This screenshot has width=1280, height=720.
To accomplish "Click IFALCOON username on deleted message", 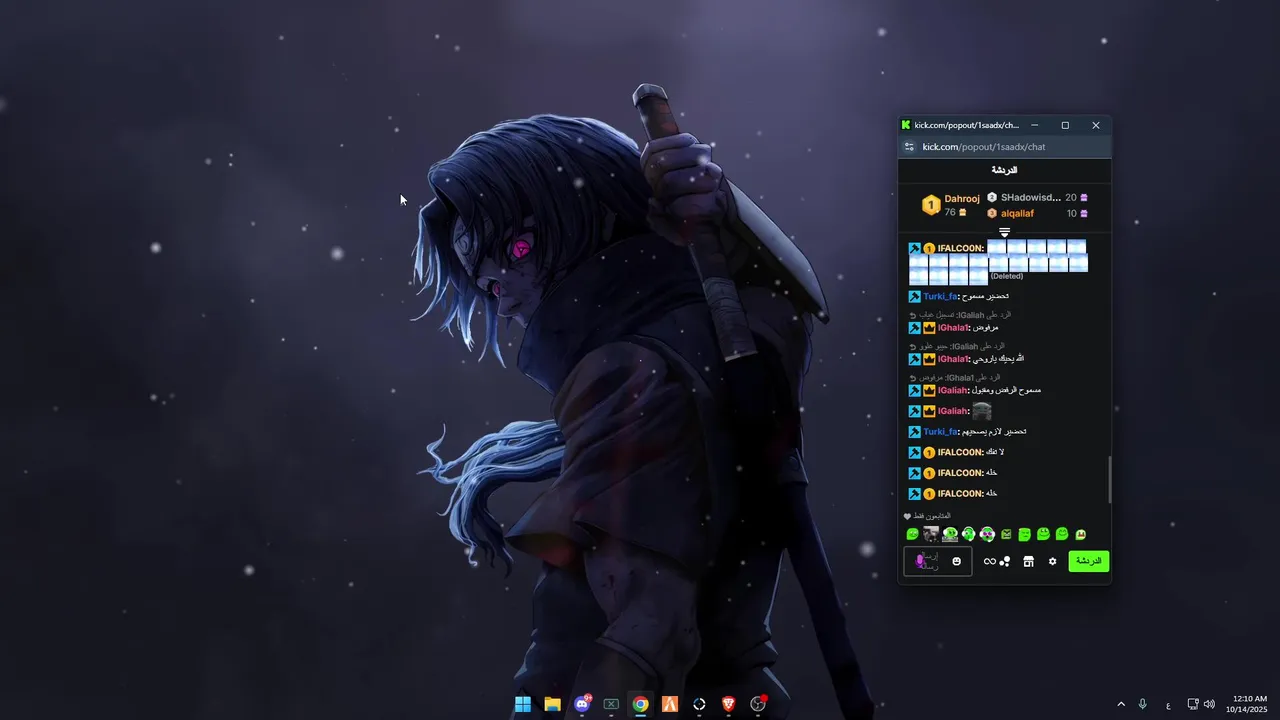I will [961, 248].
